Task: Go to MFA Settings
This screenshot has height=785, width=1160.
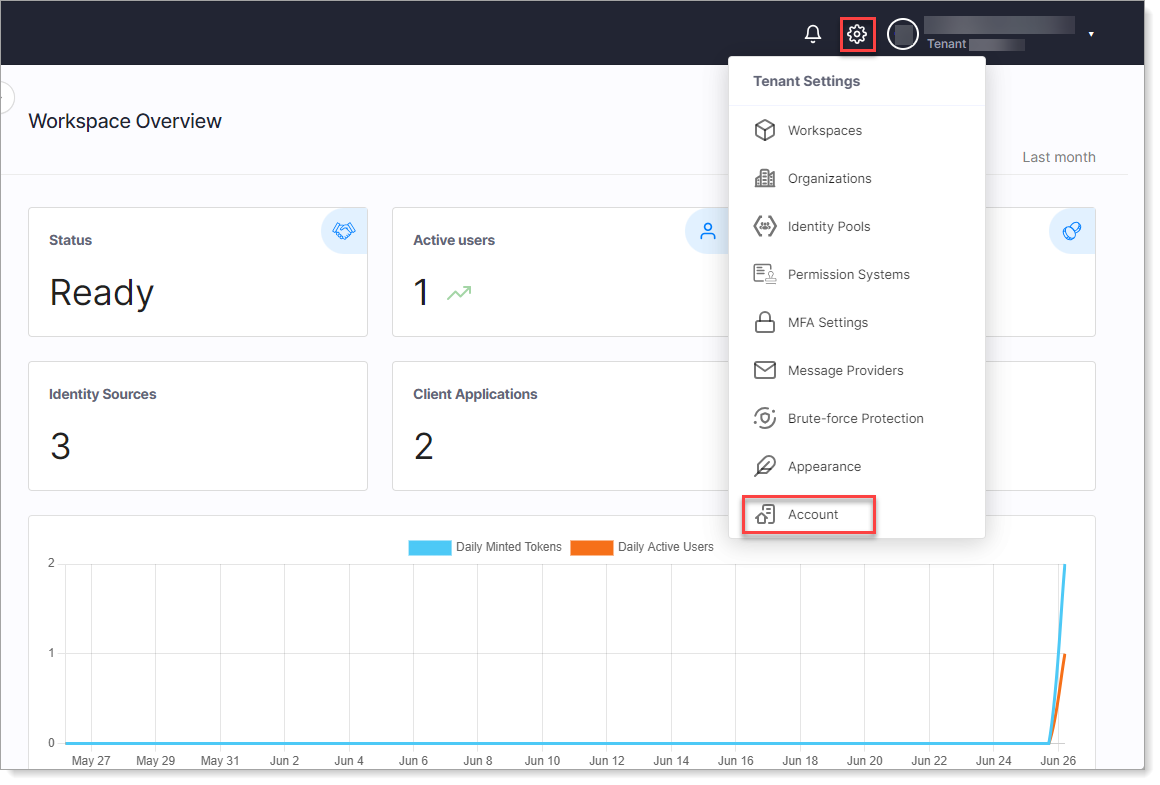Action: (857, 323)
